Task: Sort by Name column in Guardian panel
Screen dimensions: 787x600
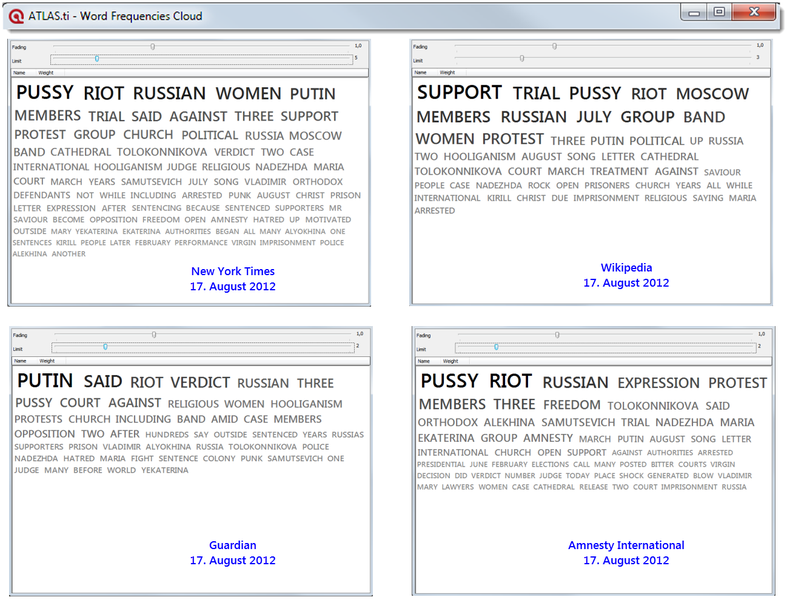Action: click(x=20, y=361)
